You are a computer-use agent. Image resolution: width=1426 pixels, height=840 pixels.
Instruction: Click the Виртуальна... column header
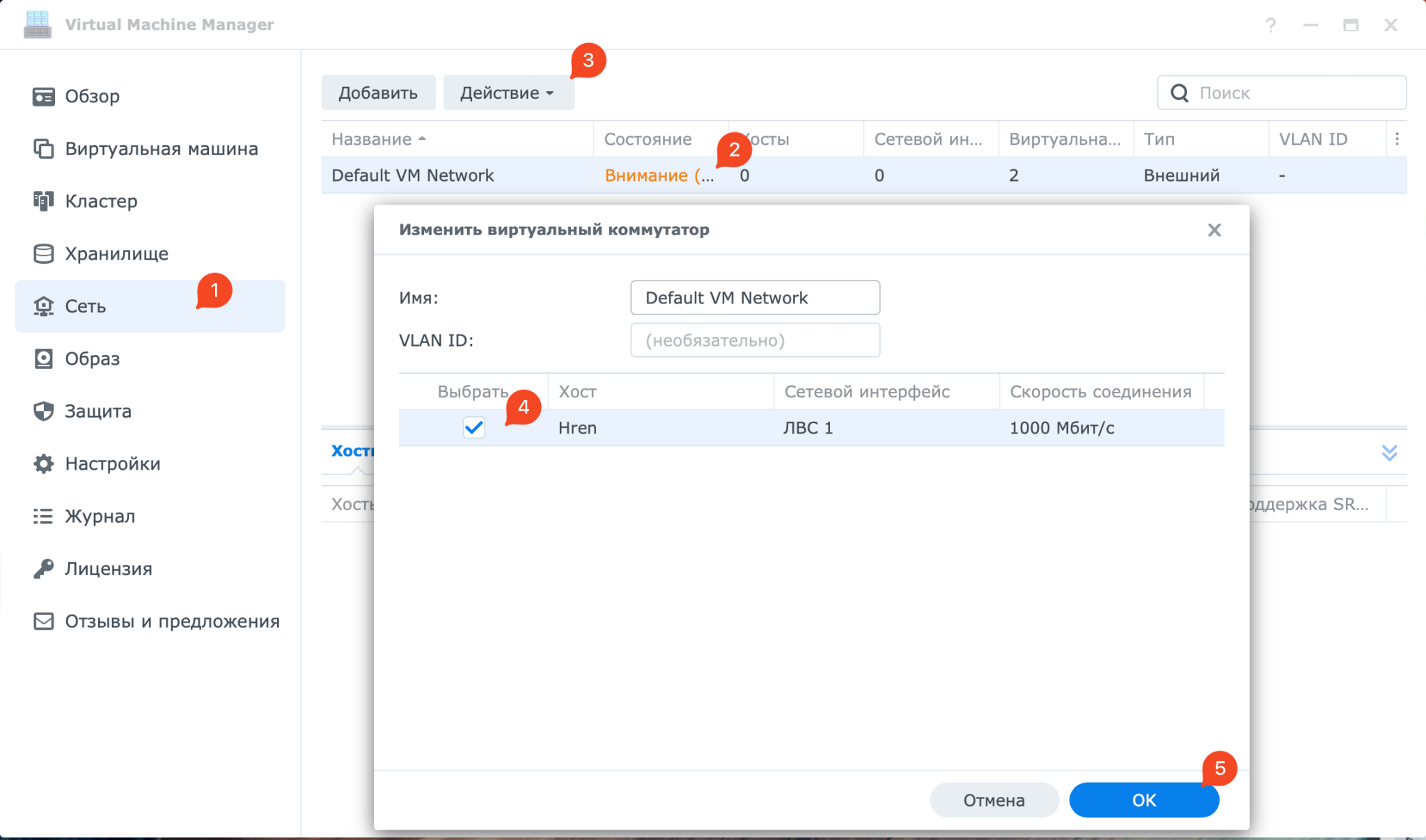1065,139
